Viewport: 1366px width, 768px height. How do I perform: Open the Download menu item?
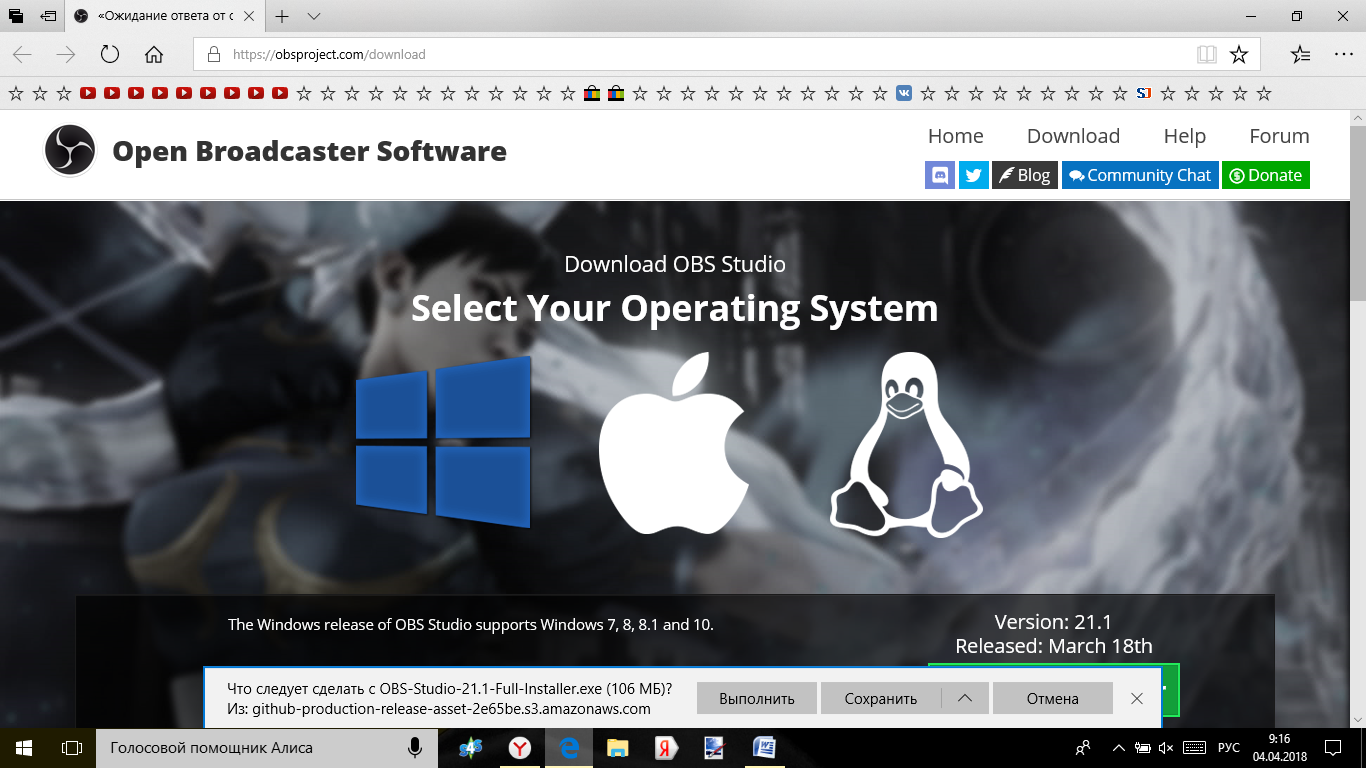click(1073, 136)
